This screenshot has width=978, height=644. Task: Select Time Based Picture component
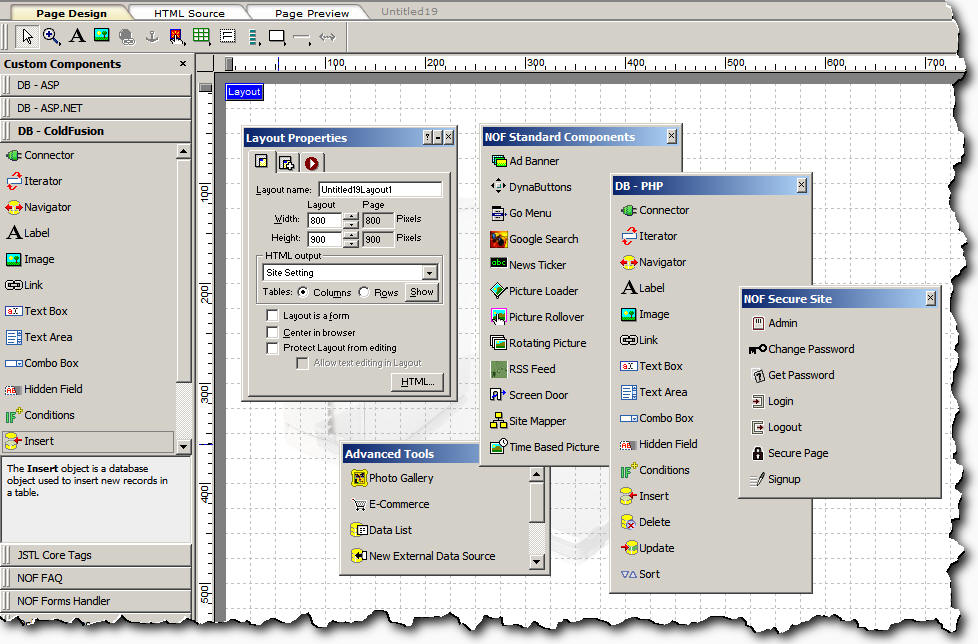click(545, 447)
